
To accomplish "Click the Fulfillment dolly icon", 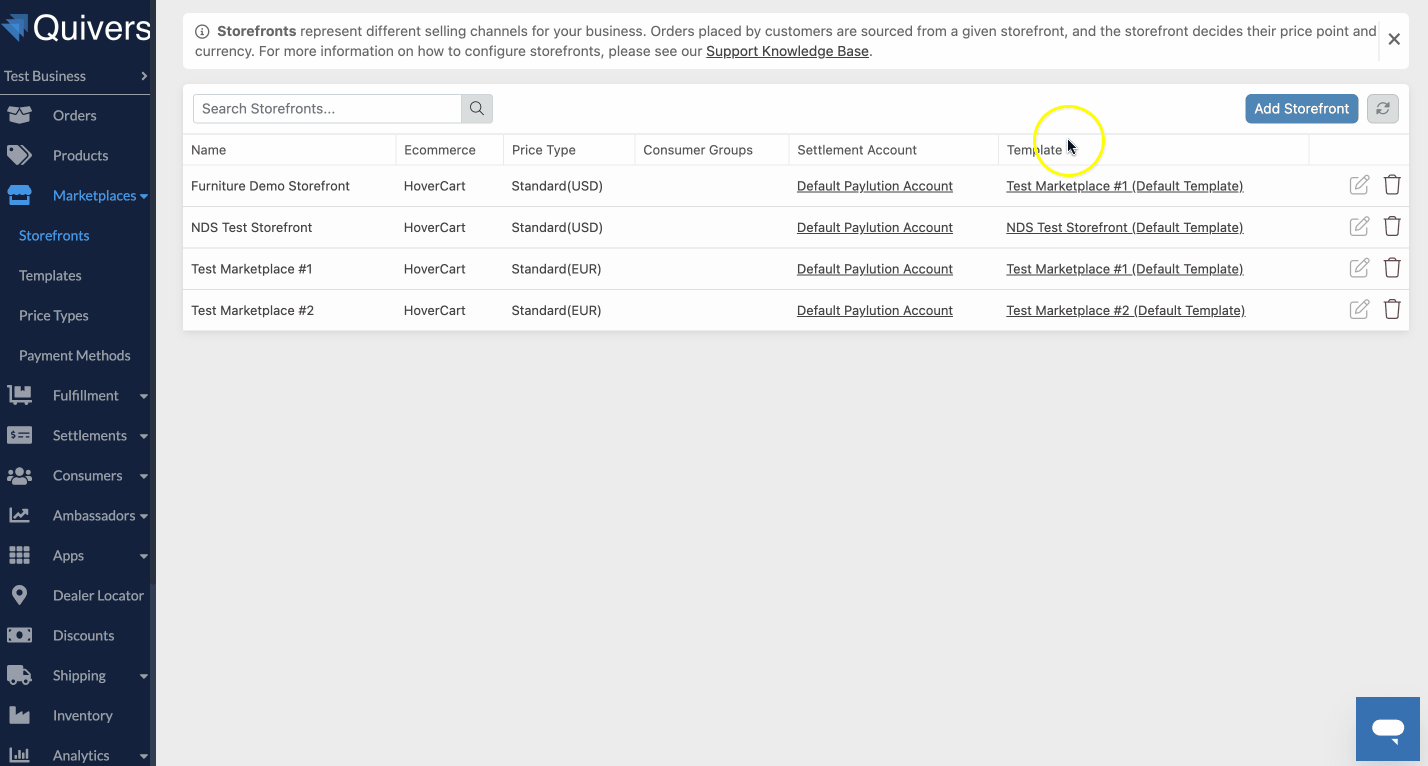I will pos(19,395).
